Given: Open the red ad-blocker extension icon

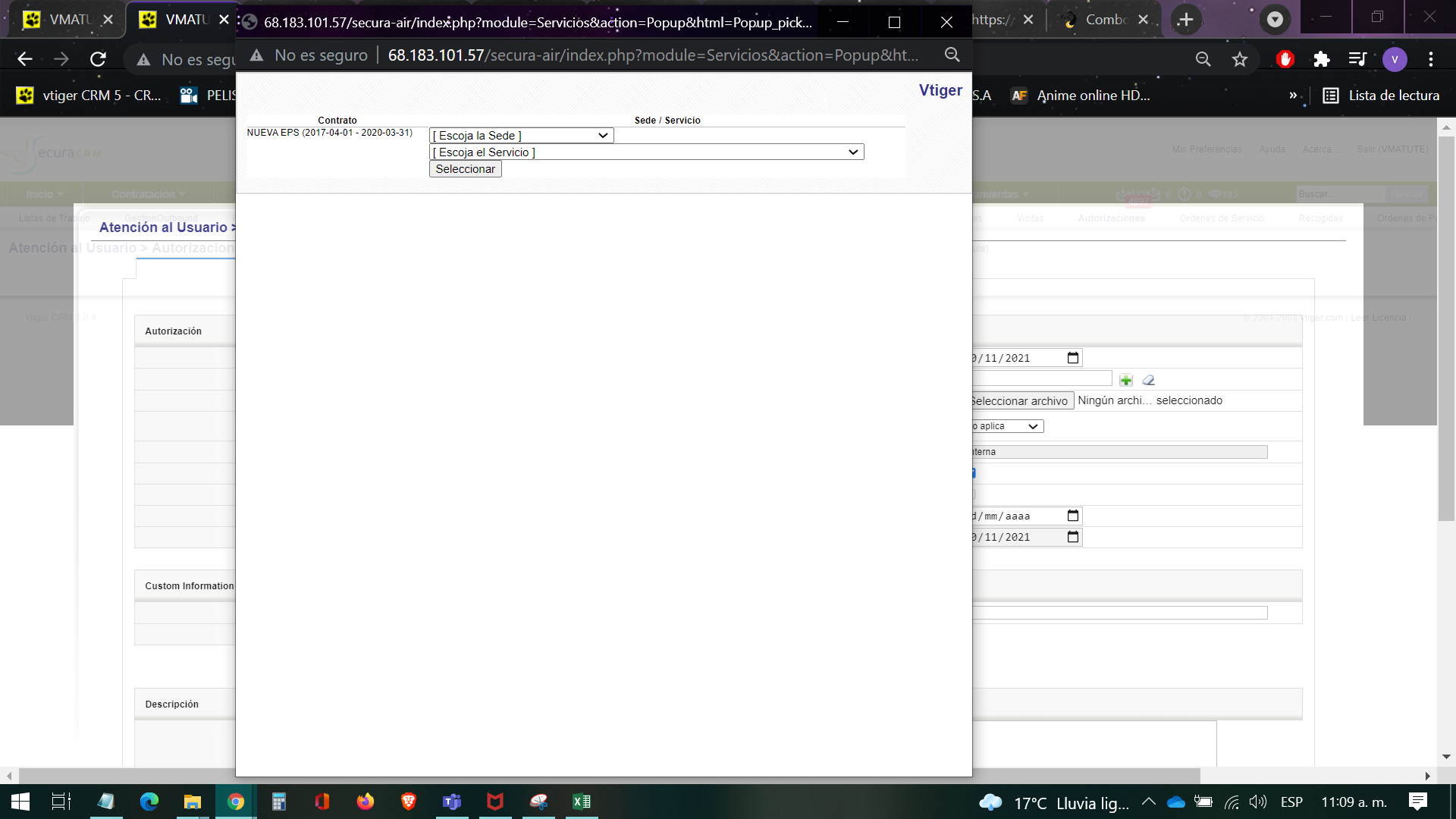Looking at the screenshot, I should tap(1285, 59).
